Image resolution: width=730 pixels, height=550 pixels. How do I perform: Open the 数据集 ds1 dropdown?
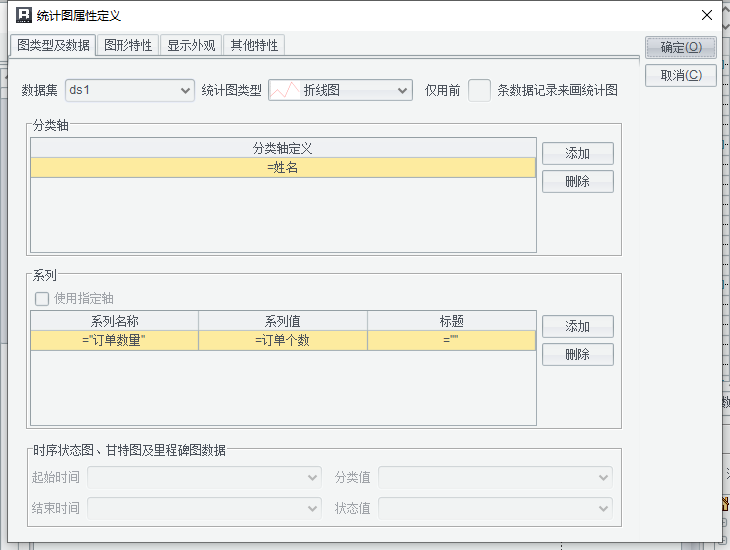[130, 90]
